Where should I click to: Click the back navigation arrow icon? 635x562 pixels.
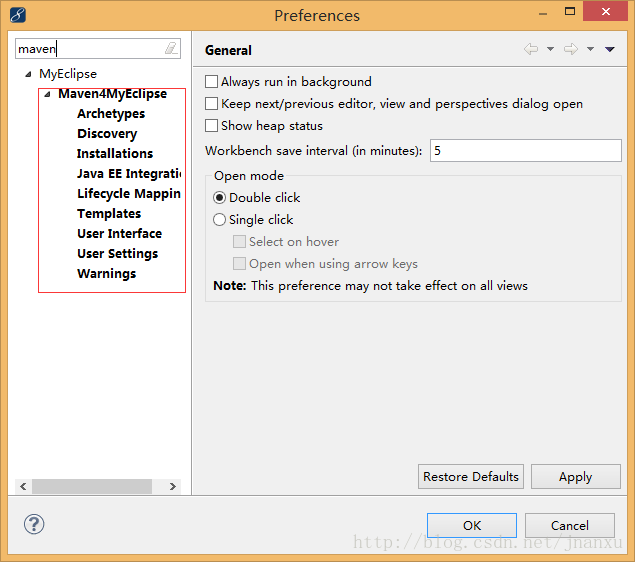[x=531, y=49]
